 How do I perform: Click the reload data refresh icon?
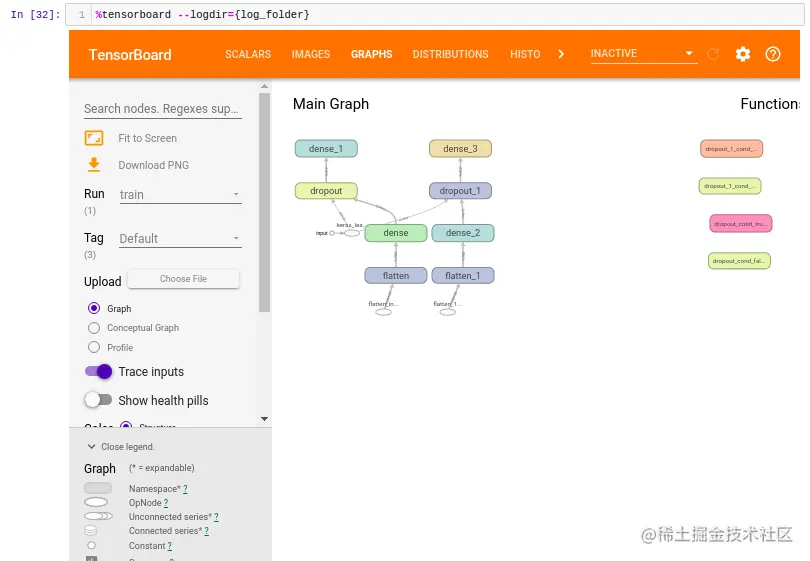tap(713, 54)
